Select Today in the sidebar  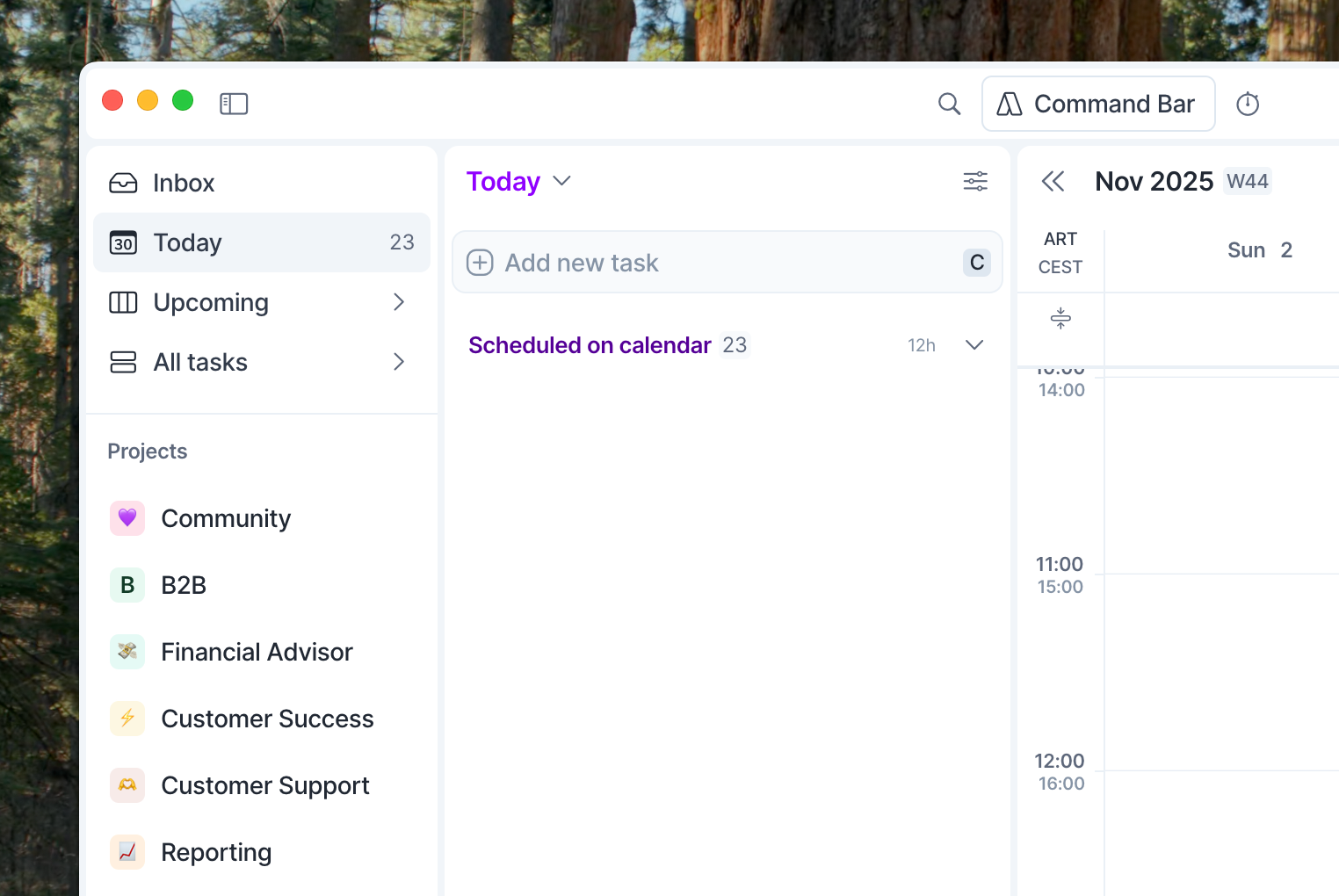[x=187, y=242]
